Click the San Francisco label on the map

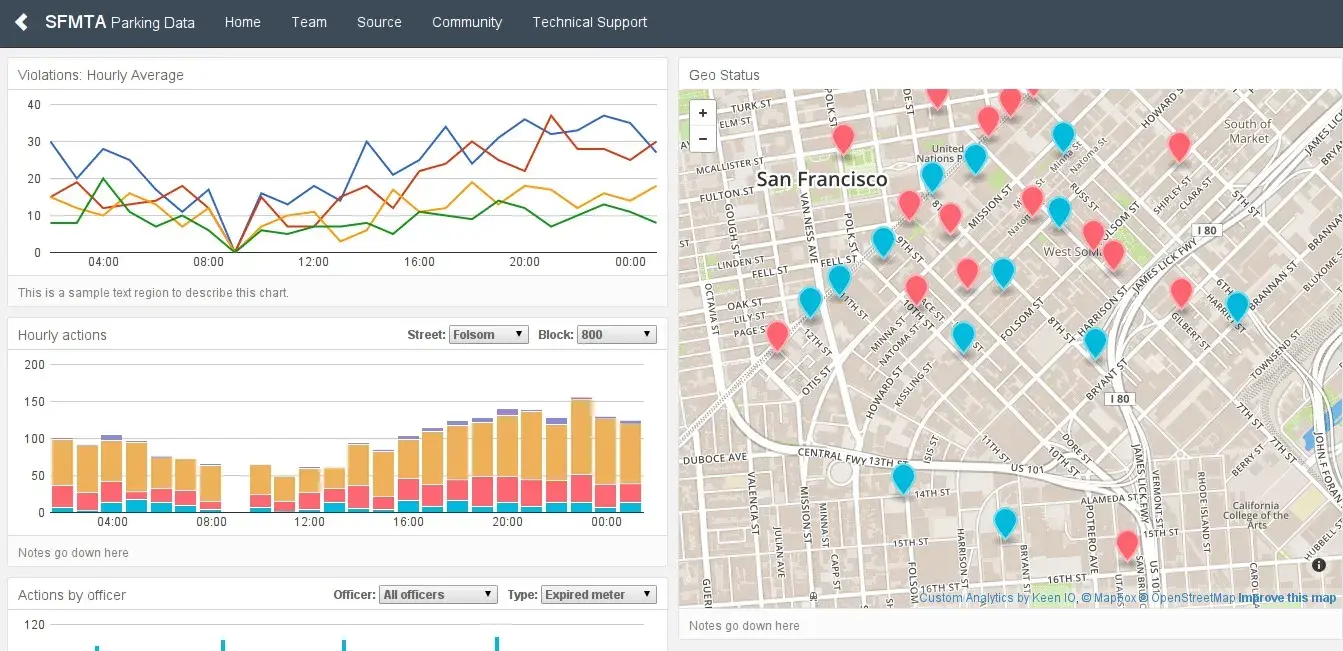click(822, 179)
